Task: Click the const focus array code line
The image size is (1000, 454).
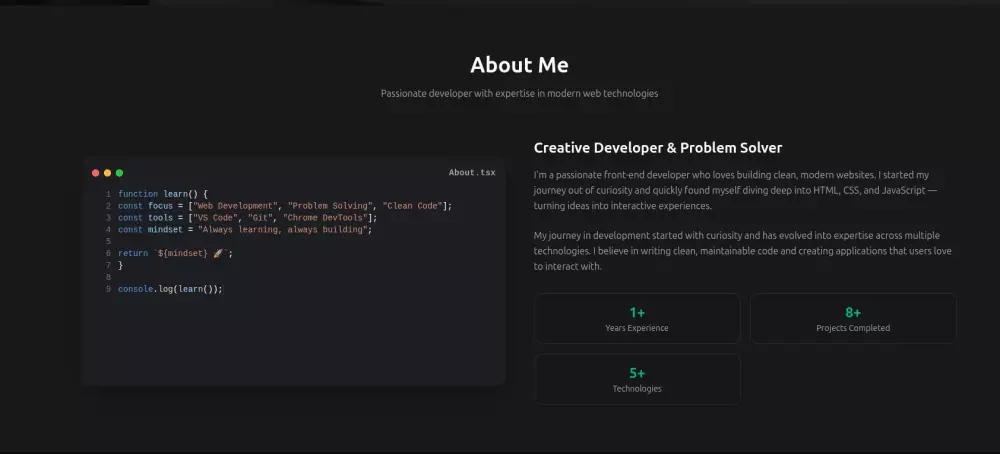Action: [x=285, y=205]
